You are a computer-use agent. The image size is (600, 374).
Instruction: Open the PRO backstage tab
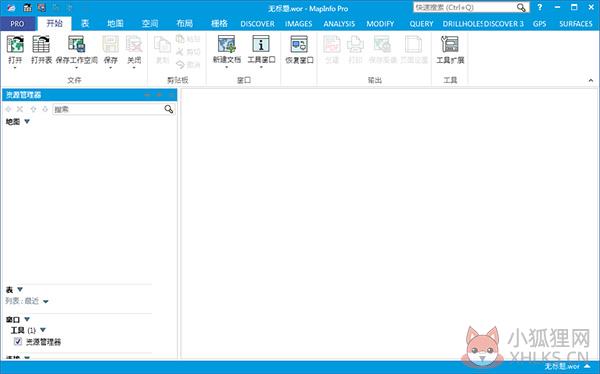click(17, 24)
